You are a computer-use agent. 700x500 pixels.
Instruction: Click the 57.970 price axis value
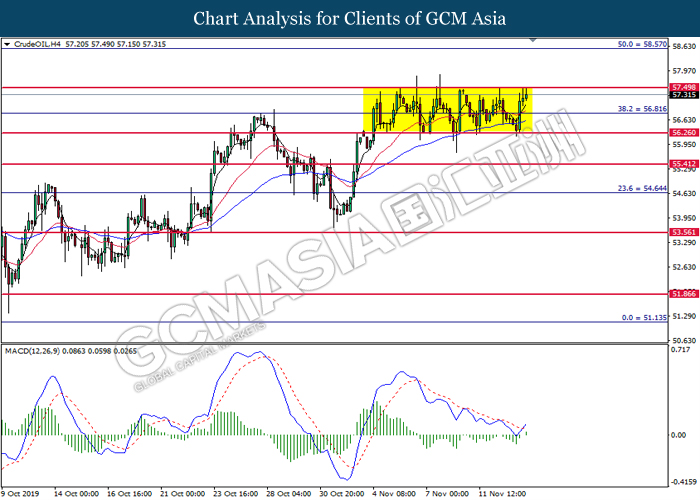[684, 71]
